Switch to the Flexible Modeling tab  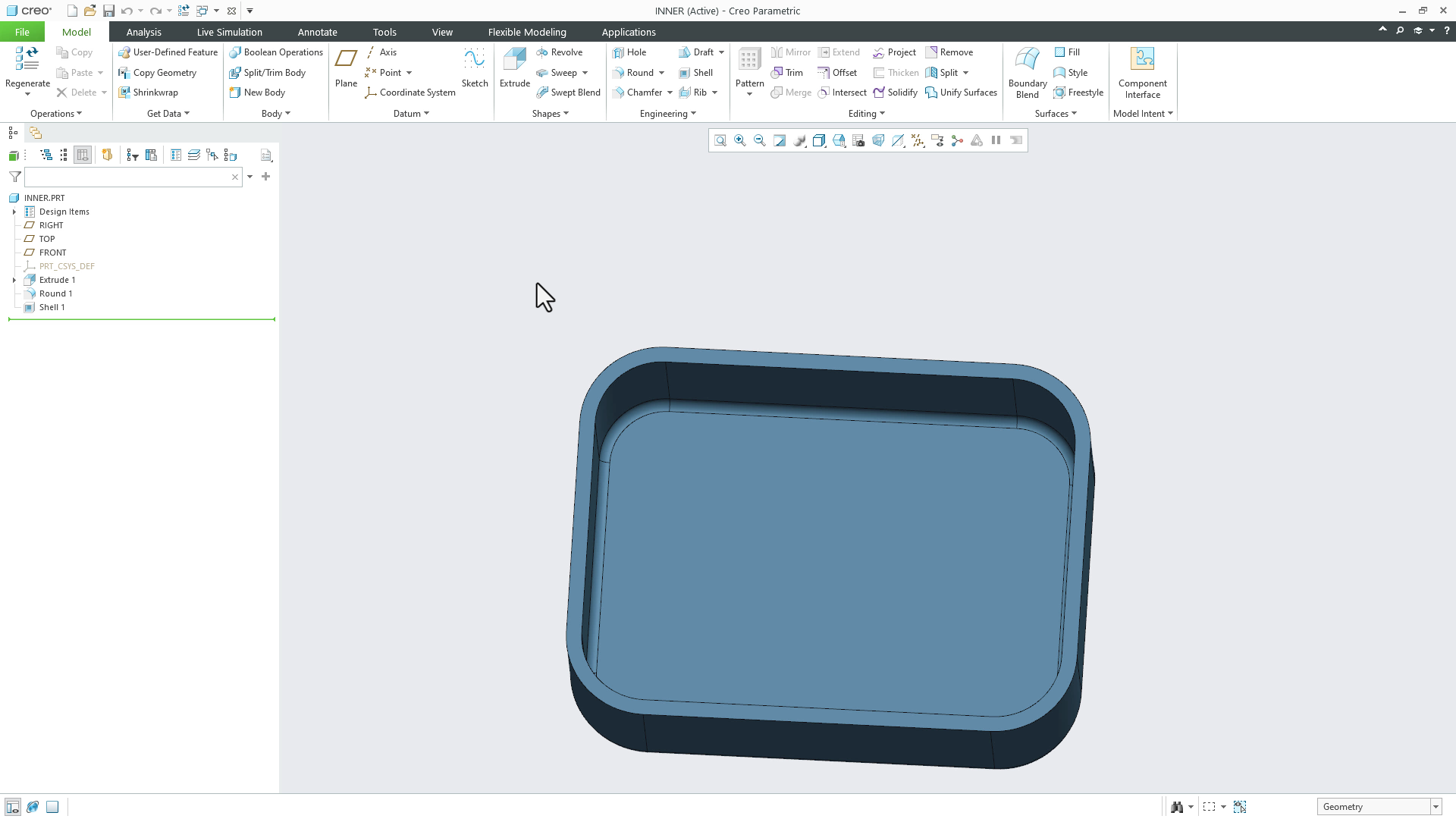tap(527, 32)
